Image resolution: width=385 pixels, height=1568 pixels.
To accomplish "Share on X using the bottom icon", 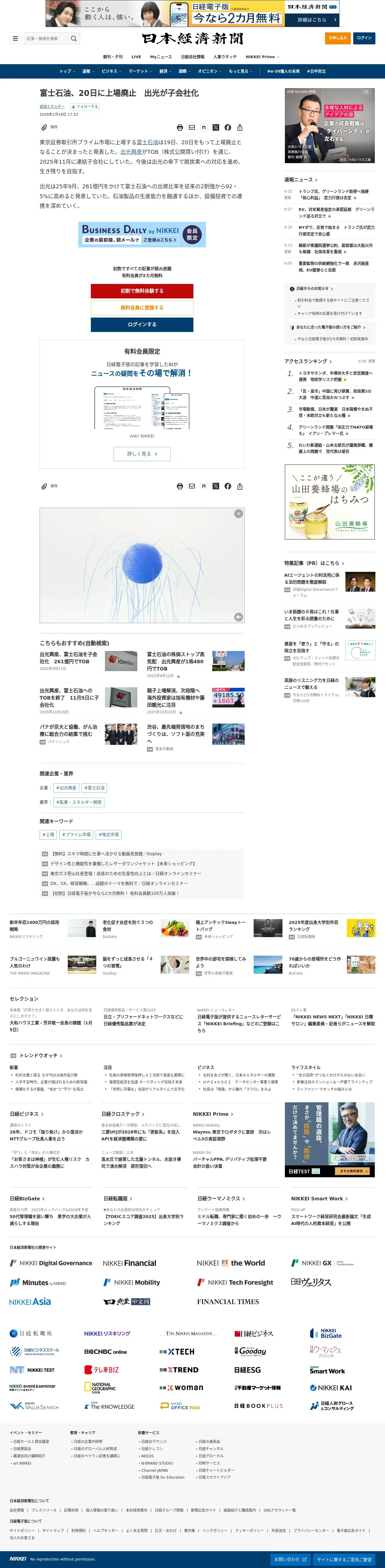I will click(215, 486).
